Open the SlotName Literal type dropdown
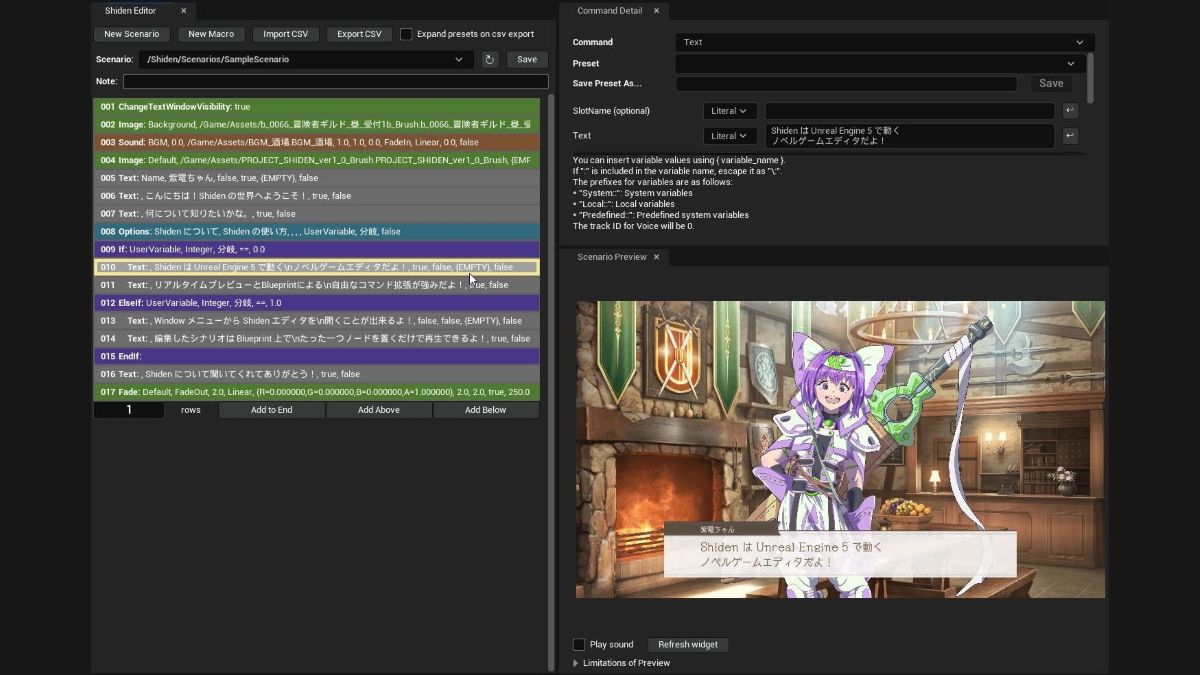Screen dimensions: 1200x675 pos(730,111)
